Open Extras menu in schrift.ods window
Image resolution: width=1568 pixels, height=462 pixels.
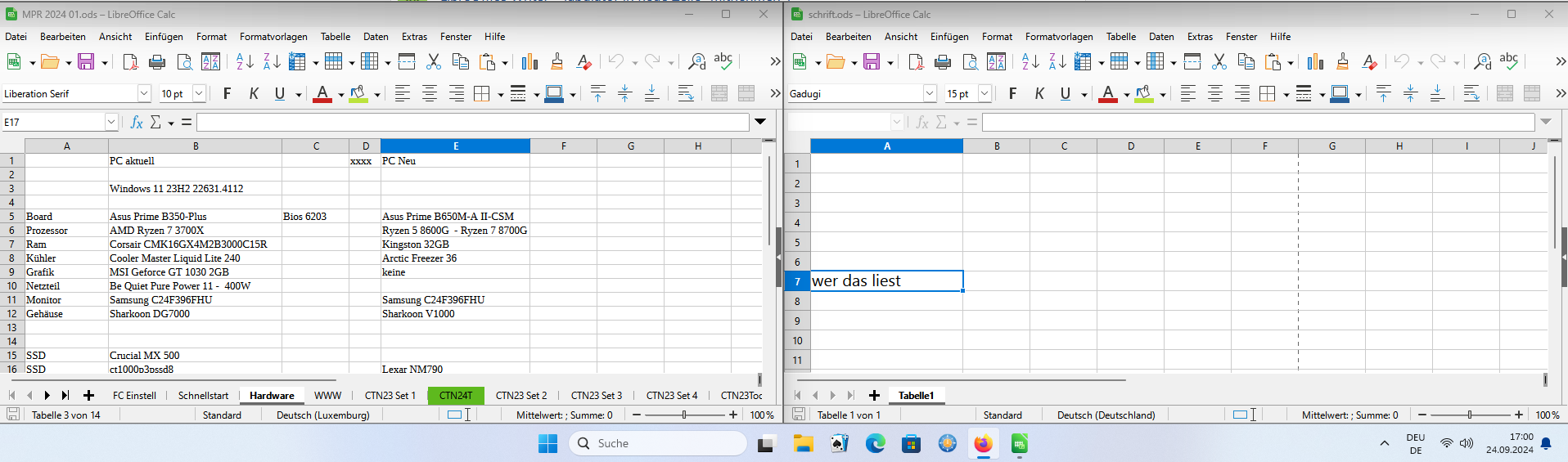click(x=1200, y=37)
